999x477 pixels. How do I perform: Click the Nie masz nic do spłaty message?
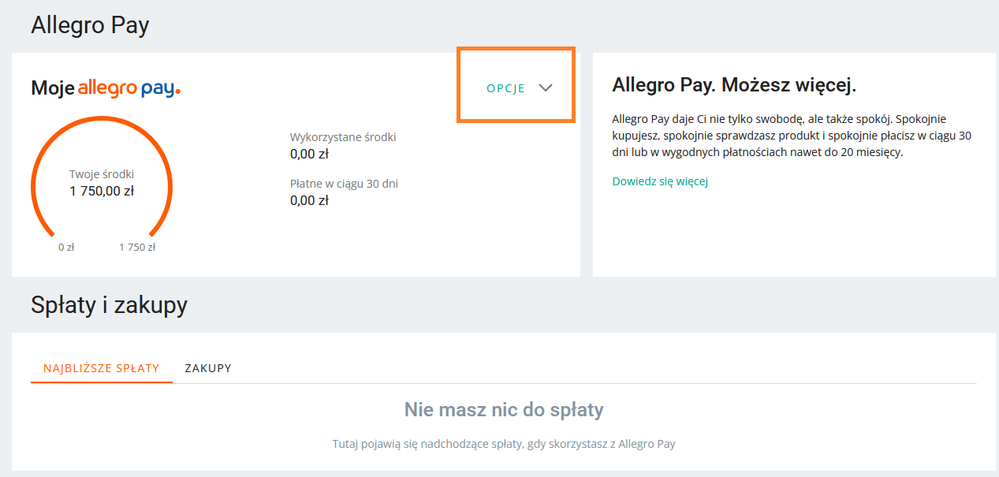(x=503, y=409)
